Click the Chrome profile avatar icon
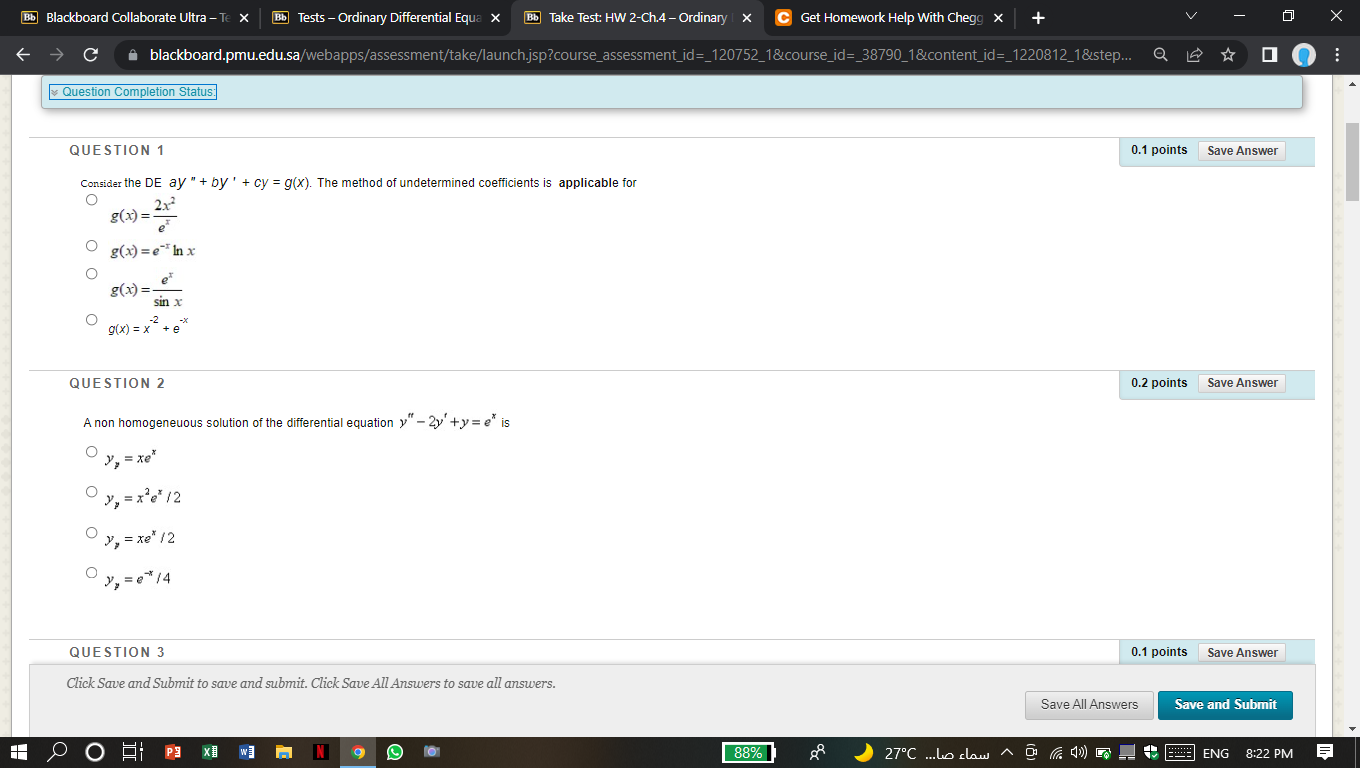 tap(1302, 55)
